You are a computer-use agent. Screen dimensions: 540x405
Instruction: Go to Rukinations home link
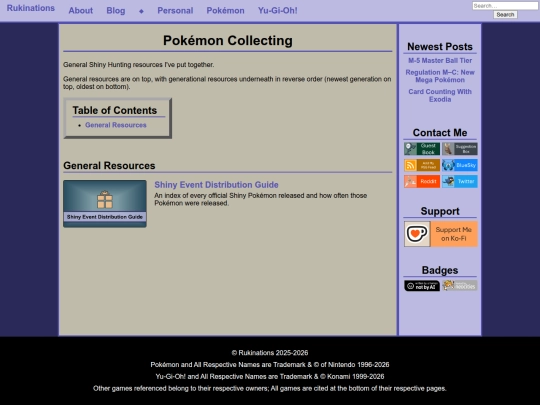tap(31, 8)
